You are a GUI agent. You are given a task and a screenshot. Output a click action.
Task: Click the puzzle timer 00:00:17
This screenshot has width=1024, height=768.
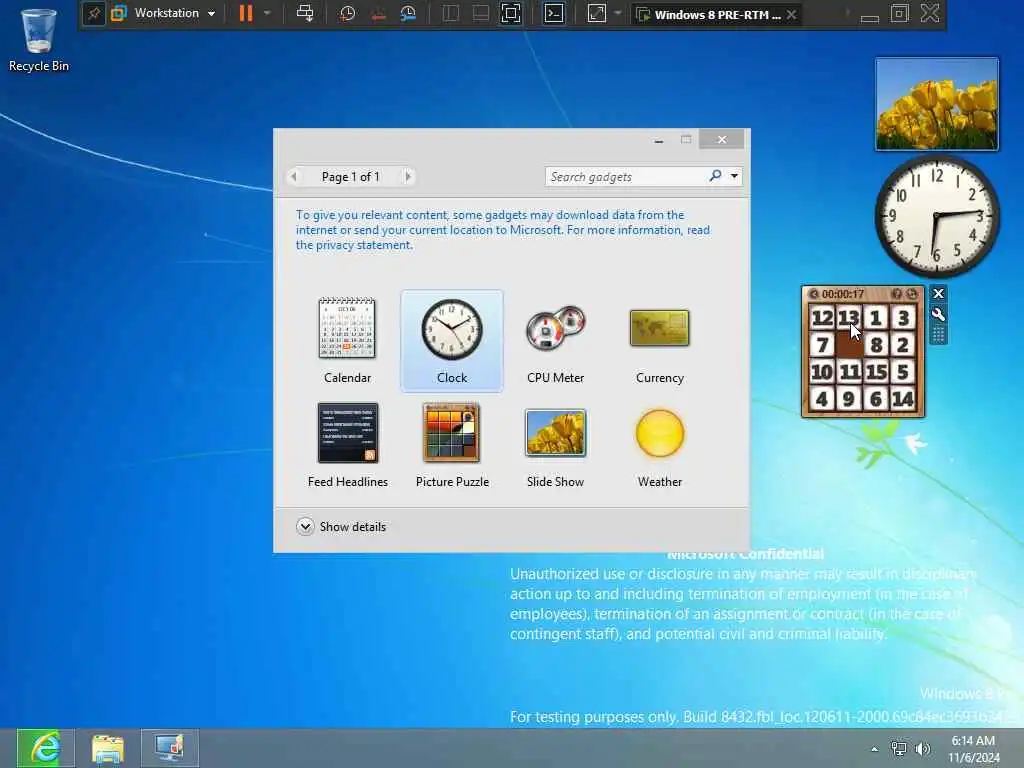pos(842,295)
